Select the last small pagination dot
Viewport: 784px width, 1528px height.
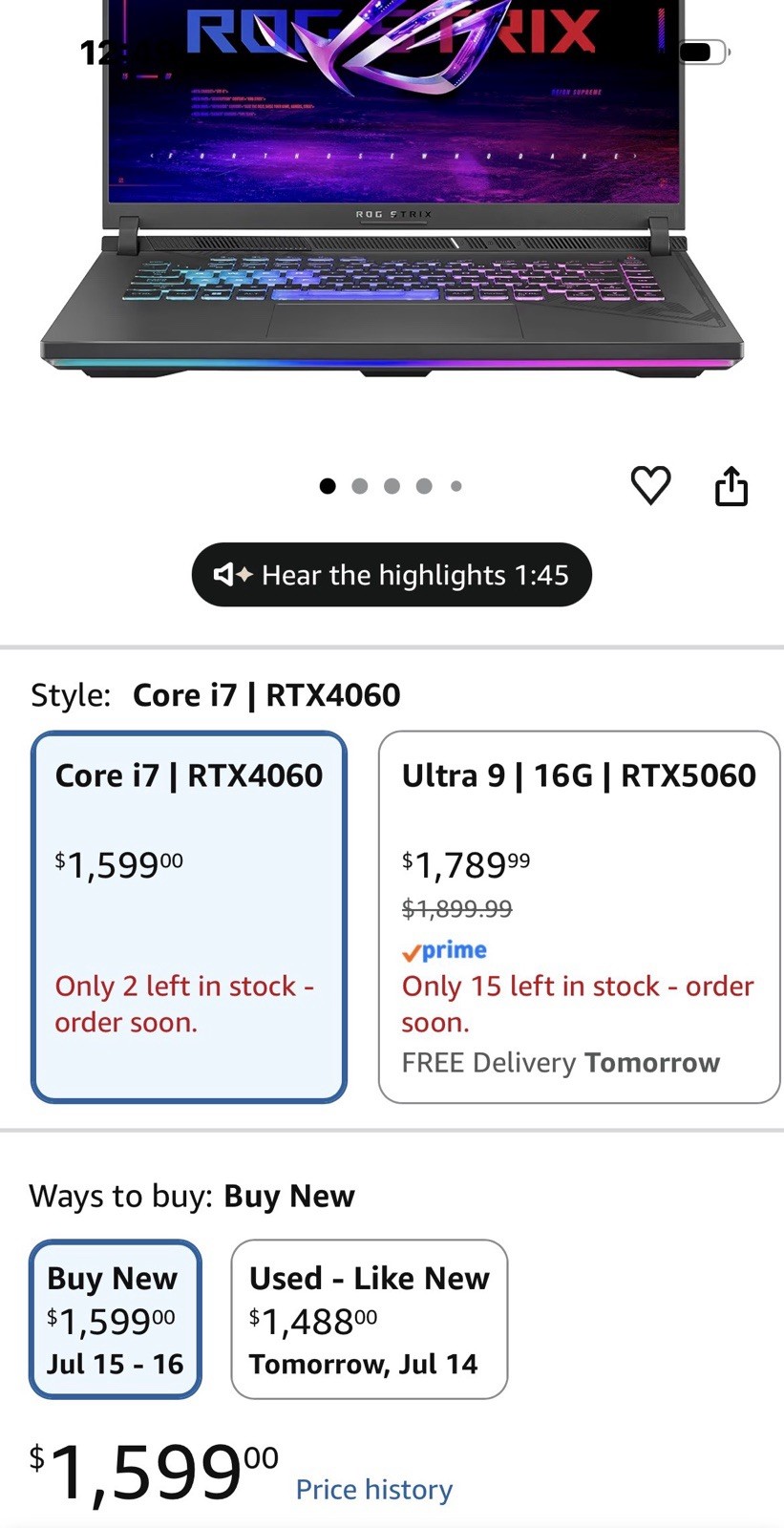(456, 486)
